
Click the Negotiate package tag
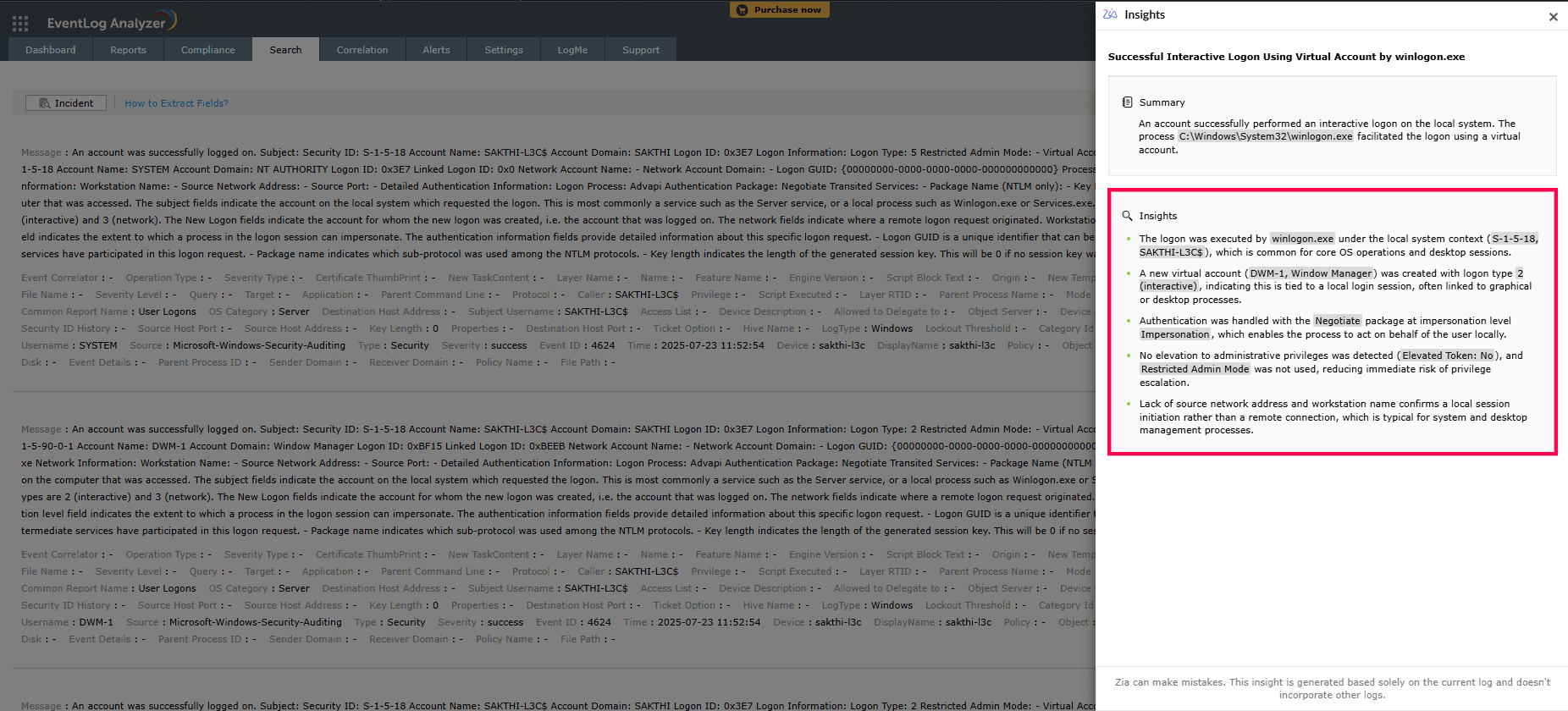click(x=1338, y=321)
